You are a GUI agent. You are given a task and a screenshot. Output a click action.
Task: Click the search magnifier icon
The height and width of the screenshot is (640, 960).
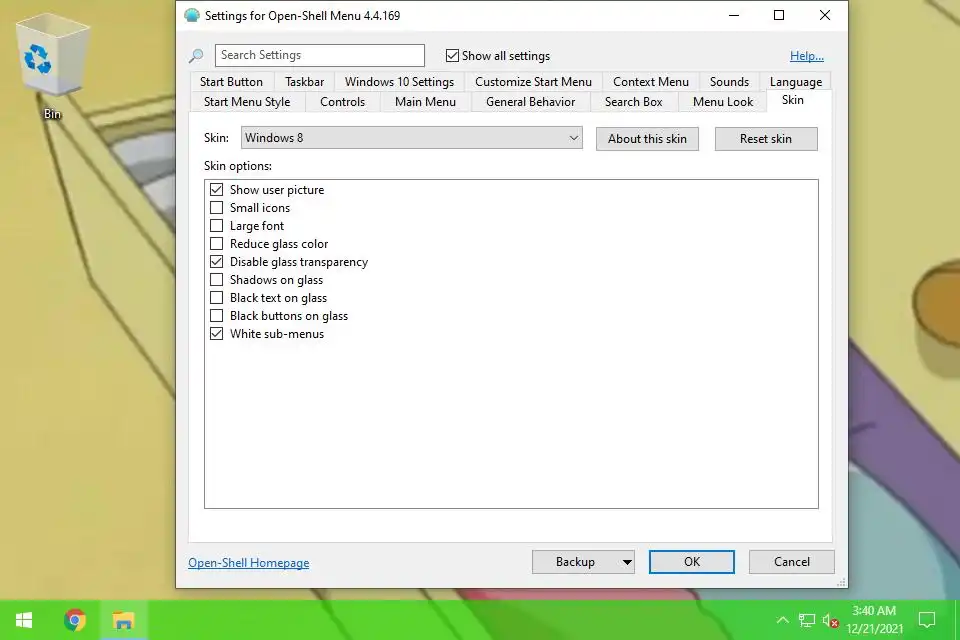click(x=197, y=56)
